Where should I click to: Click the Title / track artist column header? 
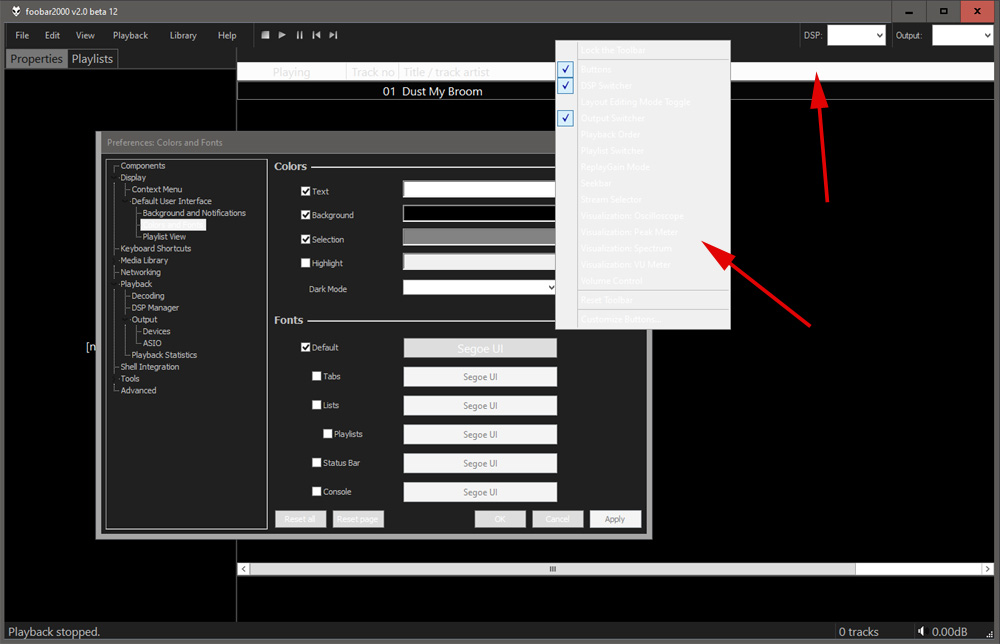(x=446, y=72)
